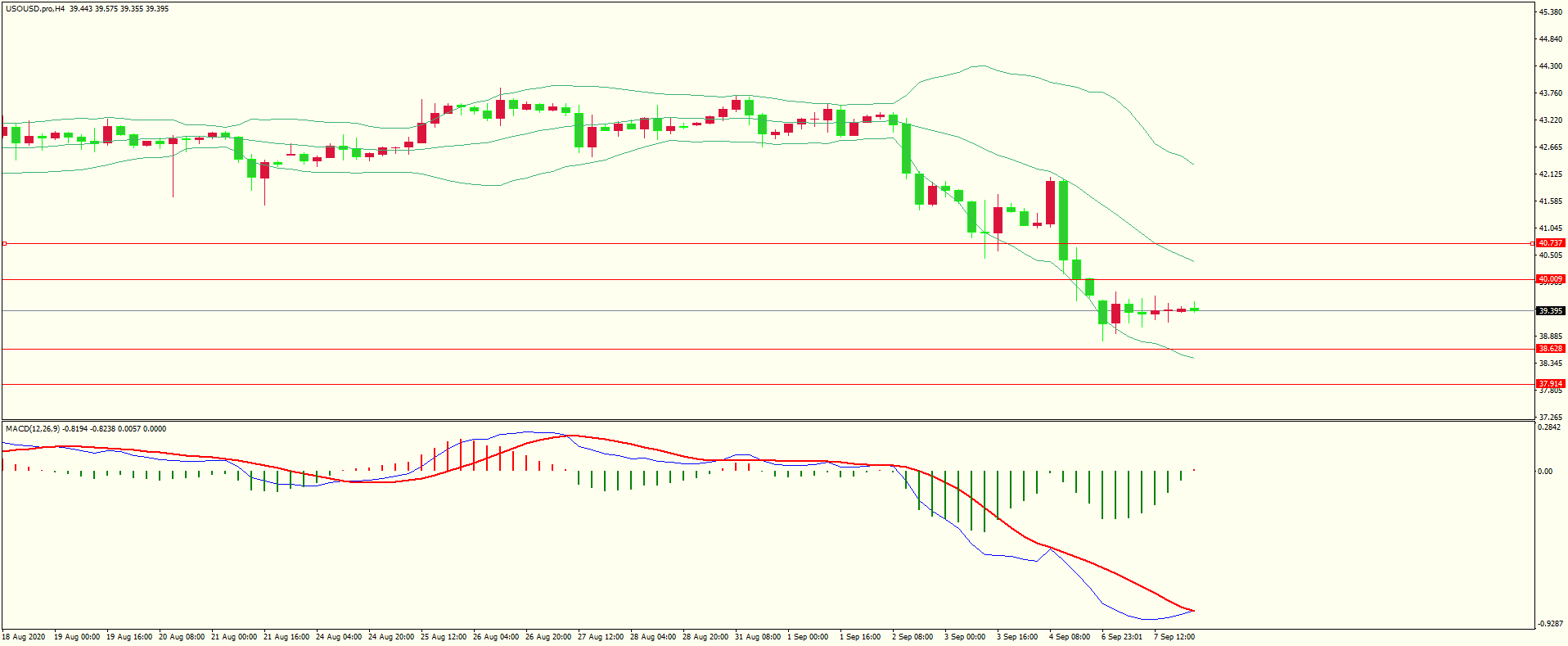Click the black 39.395 current price tag
This screenshot has height=646, width=1568.
click(1550, 311)
